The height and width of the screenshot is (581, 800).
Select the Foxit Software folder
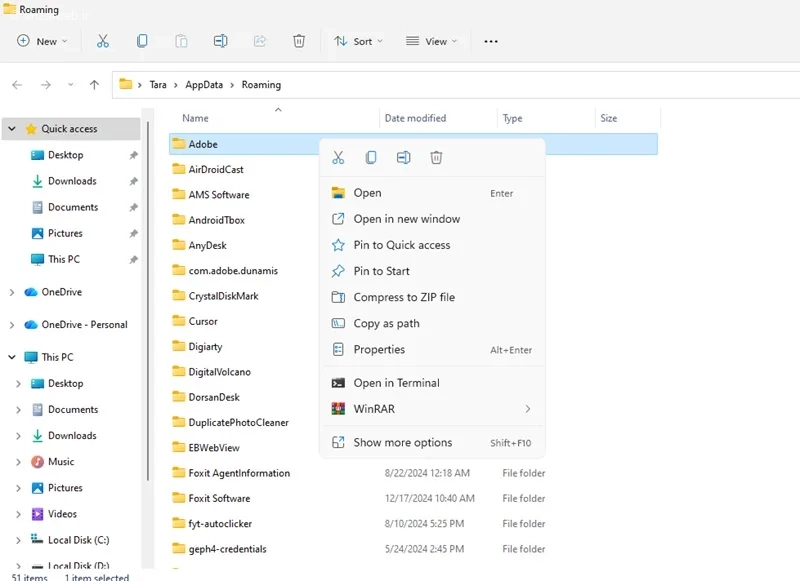219,498
